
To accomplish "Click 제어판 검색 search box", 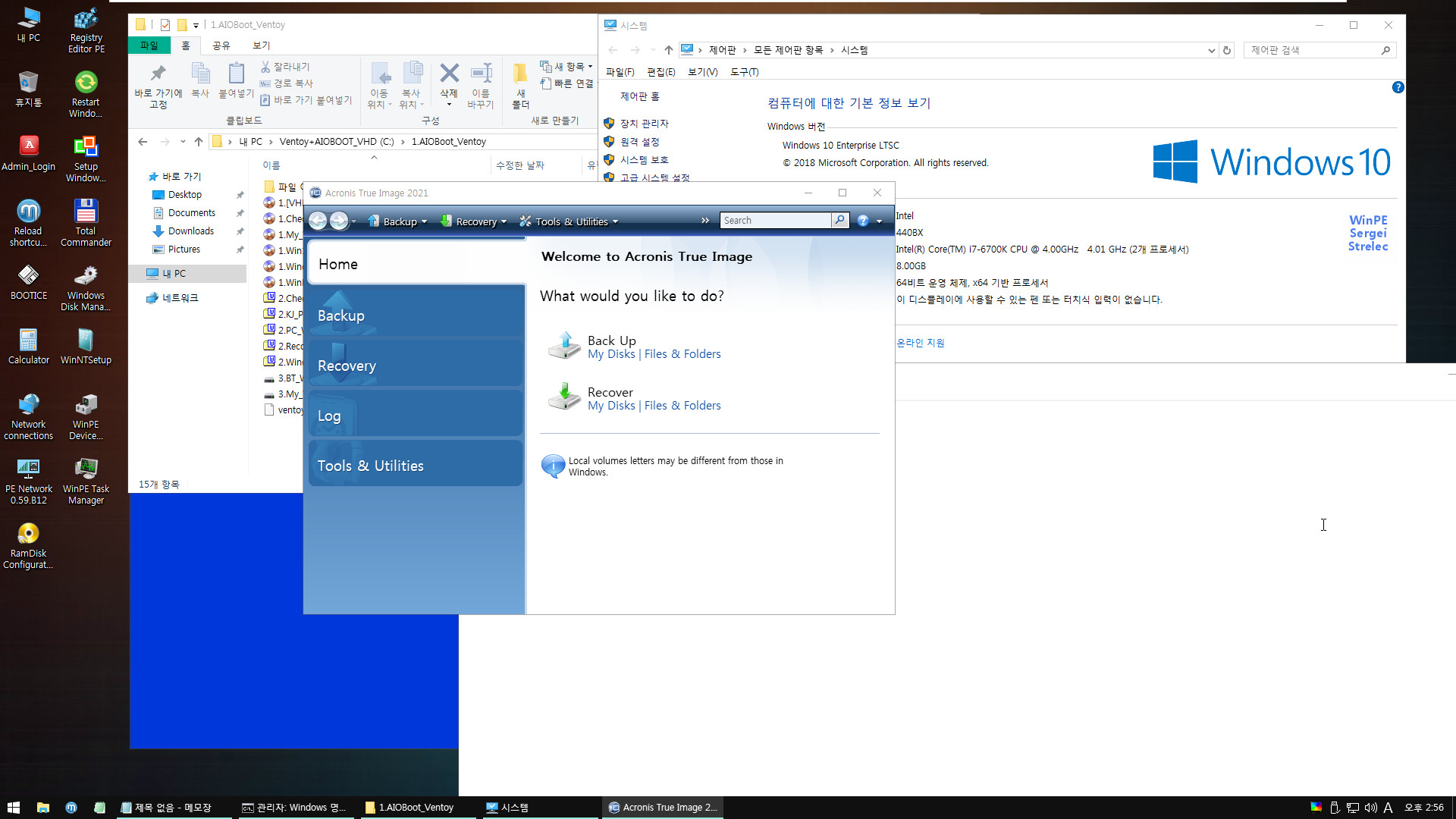I will click(x=1319, y=50).
